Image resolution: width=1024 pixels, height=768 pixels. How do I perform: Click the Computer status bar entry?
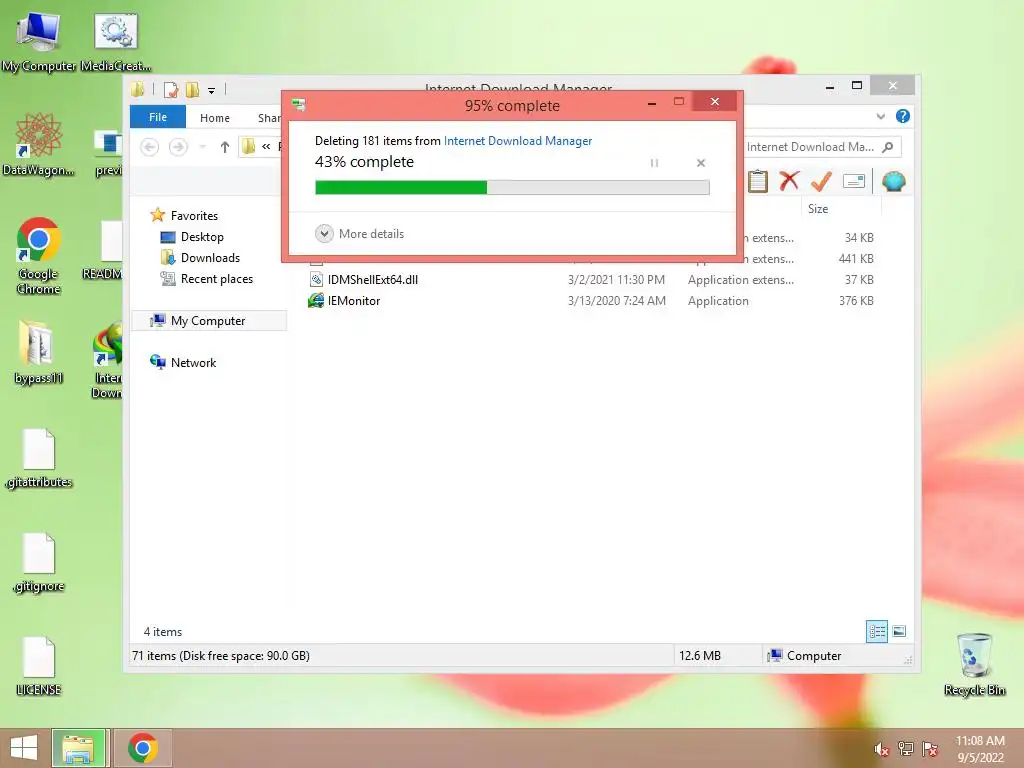804,656
